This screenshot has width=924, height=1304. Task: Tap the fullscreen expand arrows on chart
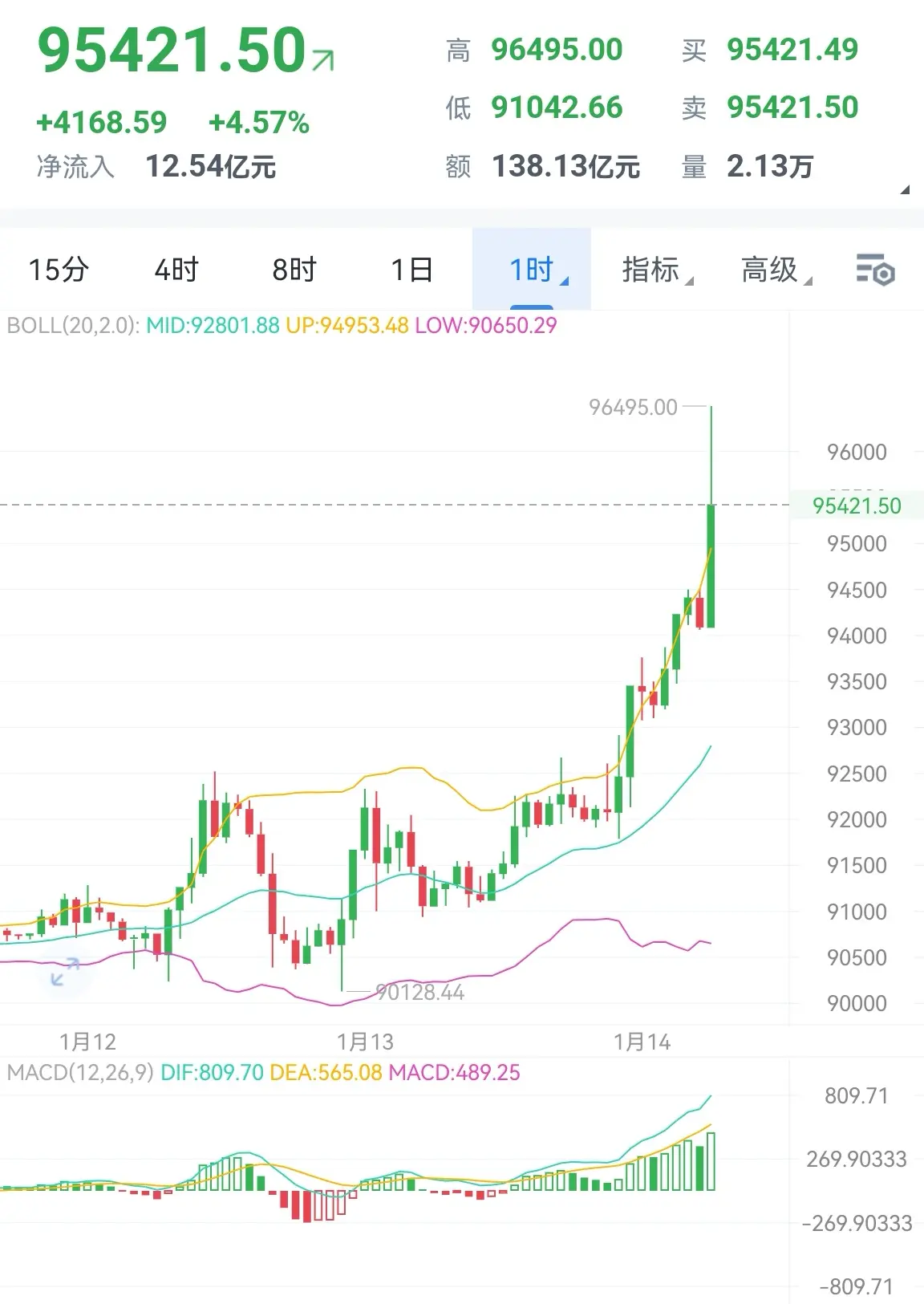click(65, 971)
